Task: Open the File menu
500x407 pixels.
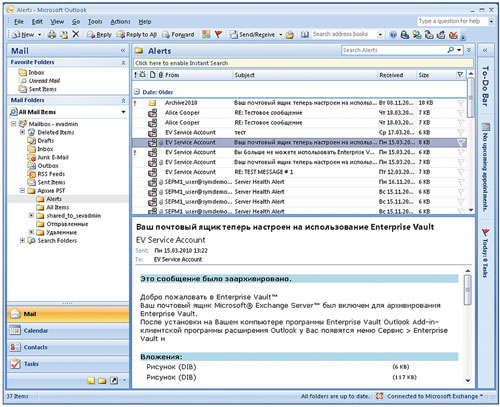Action: pos(19,22)
